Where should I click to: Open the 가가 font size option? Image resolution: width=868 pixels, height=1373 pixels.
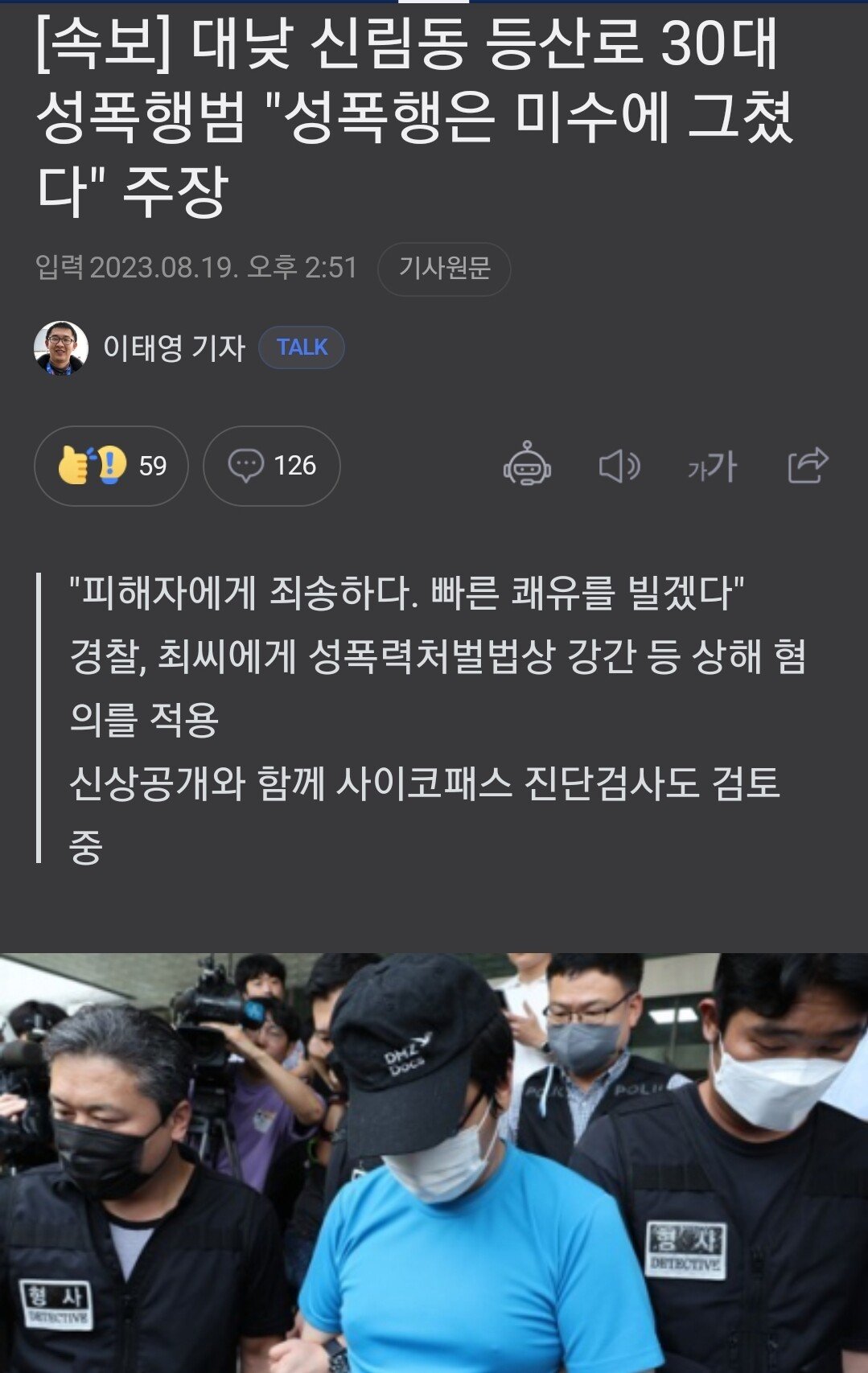[x=713, y=467]
